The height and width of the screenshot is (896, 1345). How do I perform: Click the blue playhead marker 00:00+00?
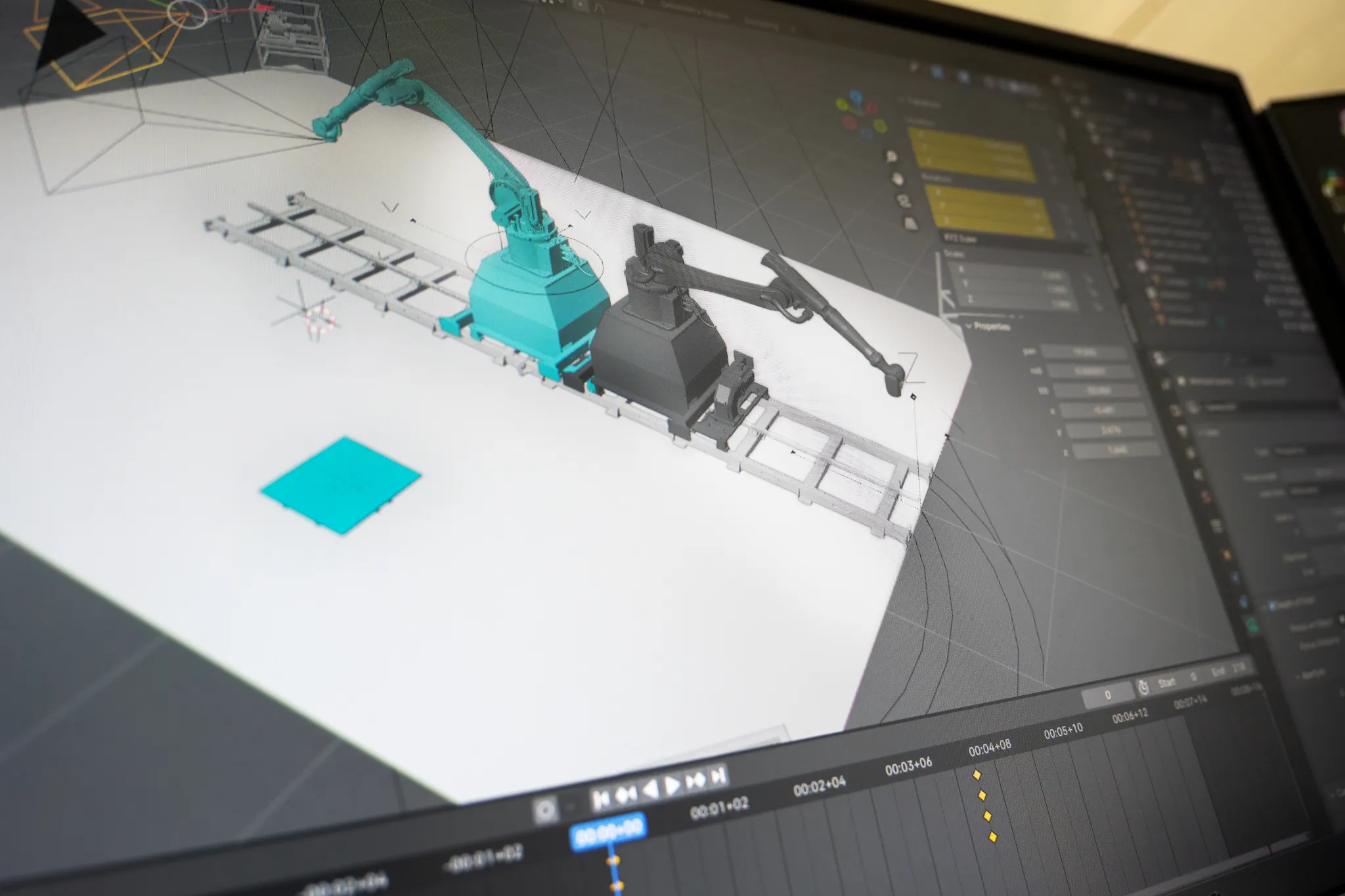(609, 831)
